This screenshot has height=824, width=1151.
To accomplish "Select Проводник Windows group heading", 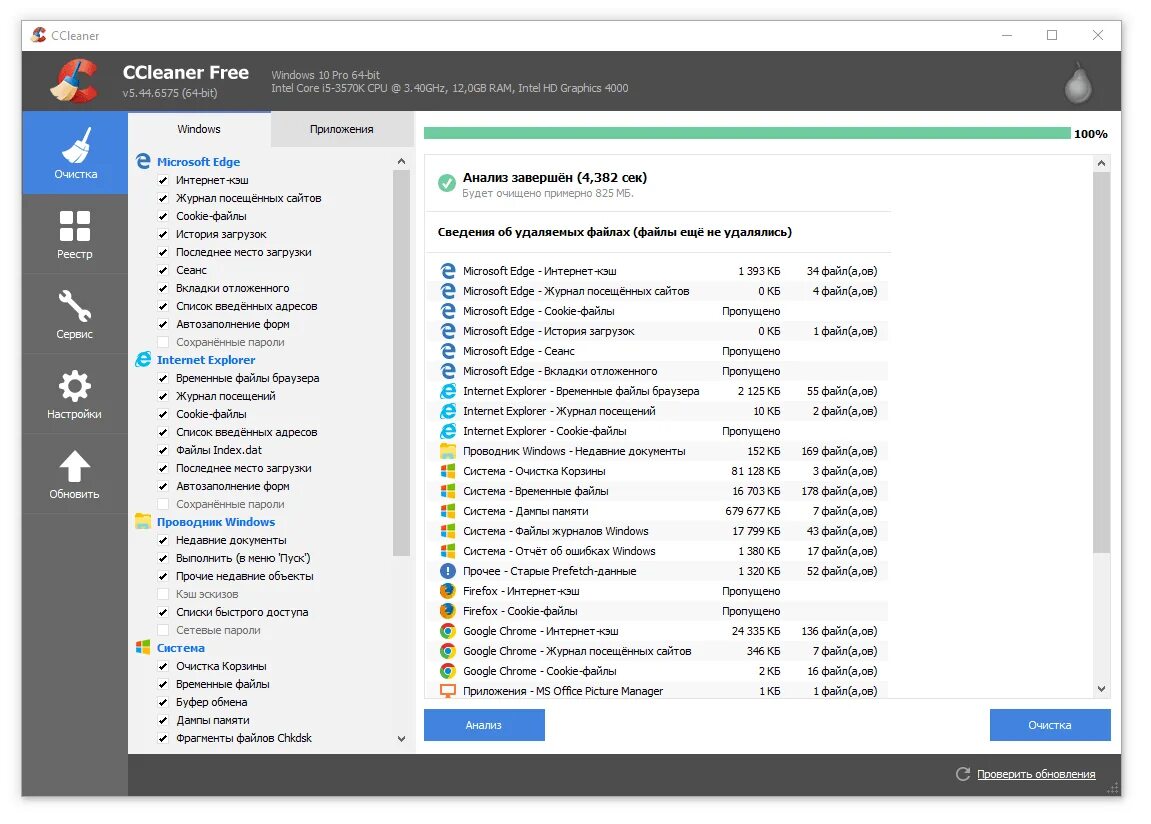I will click(x=216, y=522).
